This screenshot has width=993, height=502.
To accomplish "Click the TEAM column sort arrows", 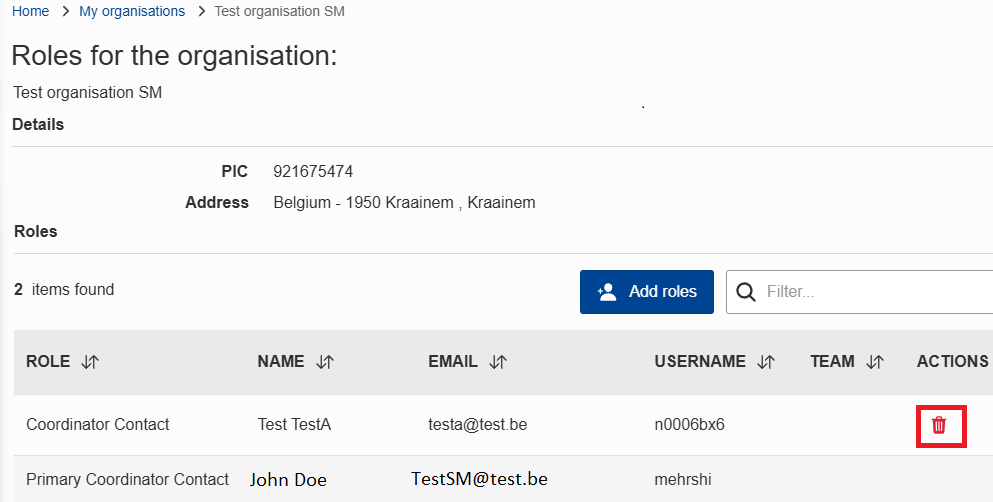I will tap(875, 362).
